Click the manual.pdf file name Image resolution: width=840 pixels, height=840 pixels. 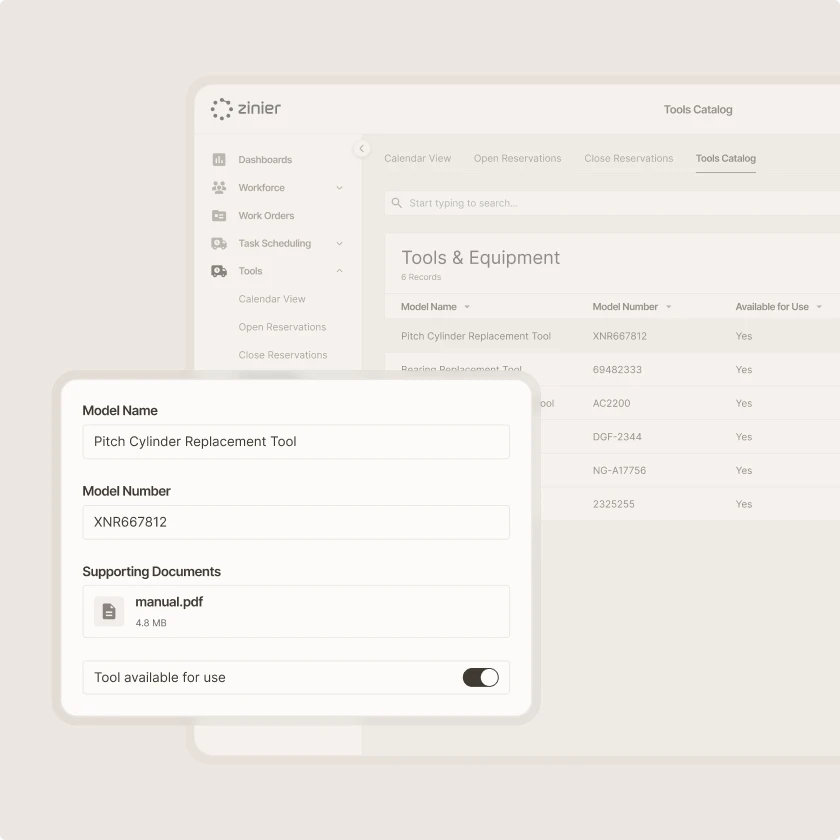pos(169,602)
